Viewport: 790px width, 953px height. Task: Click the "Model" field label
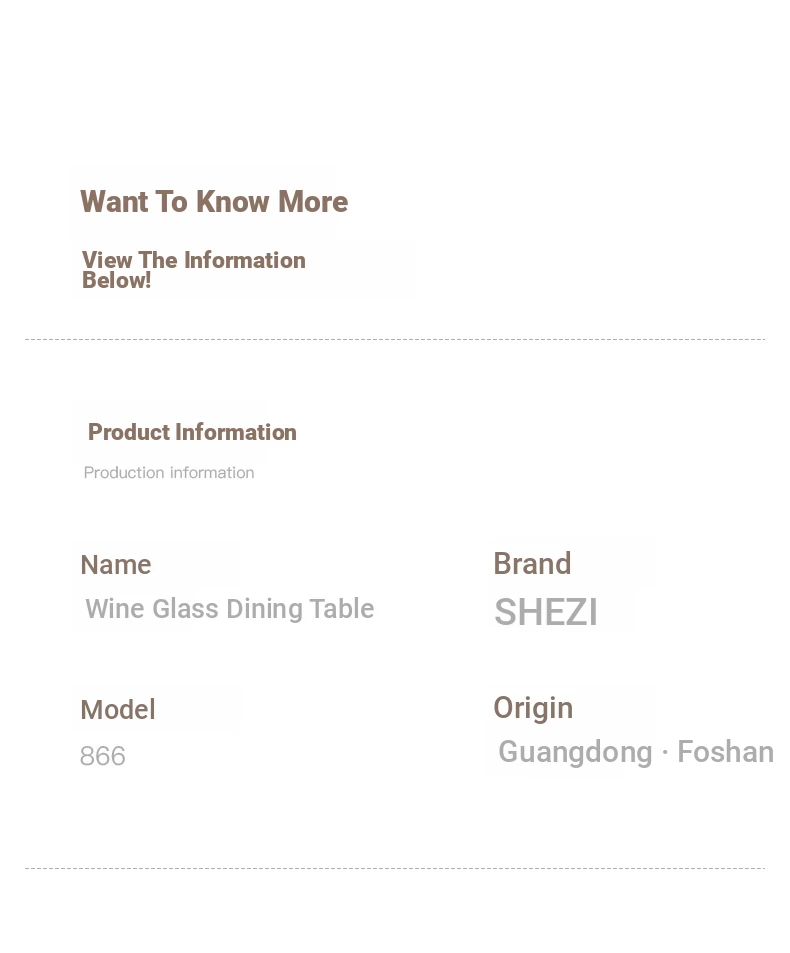pyautogui.click(x=118, y=709)
